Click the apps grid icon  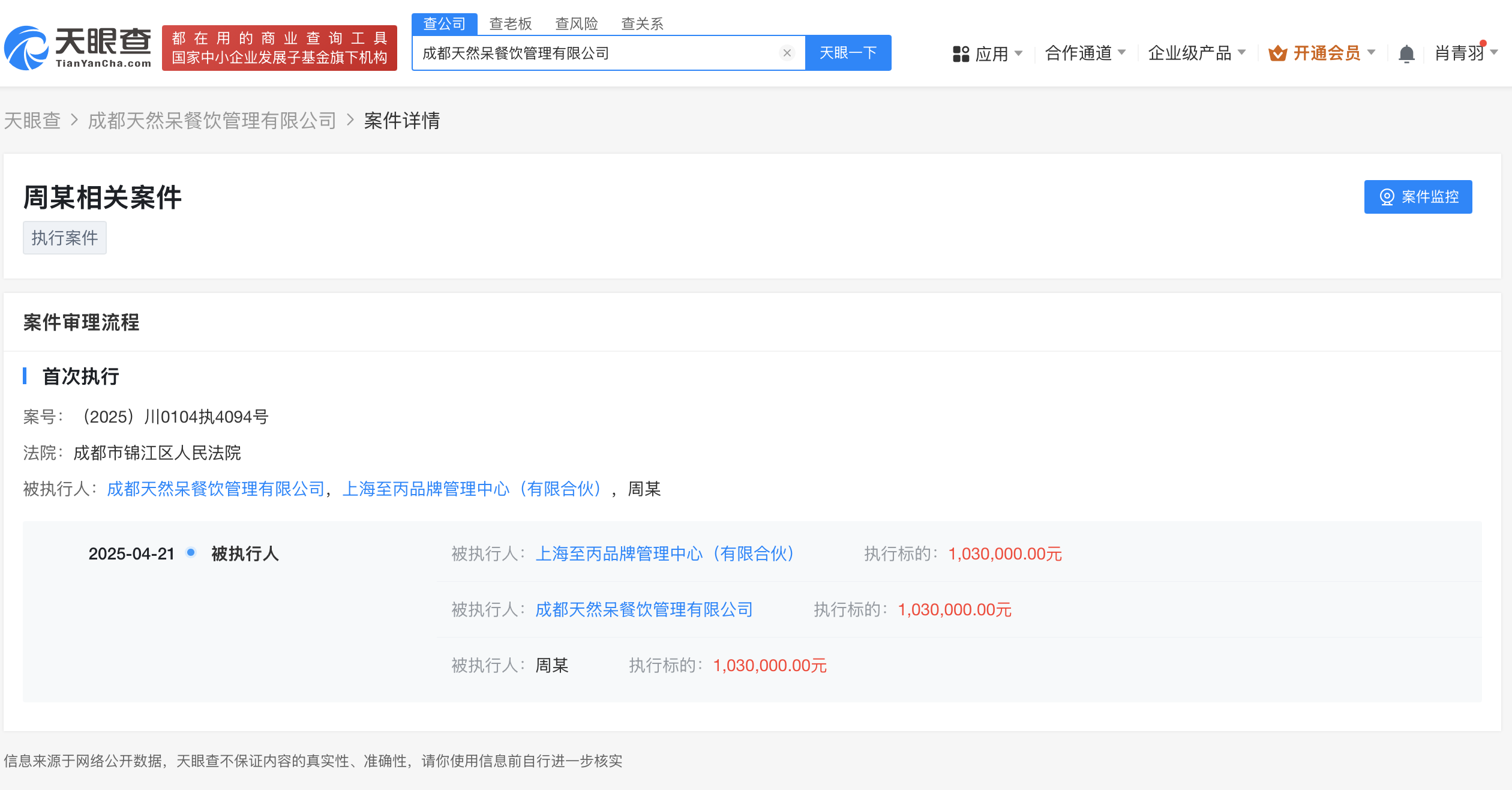click(x=961, y=54)
